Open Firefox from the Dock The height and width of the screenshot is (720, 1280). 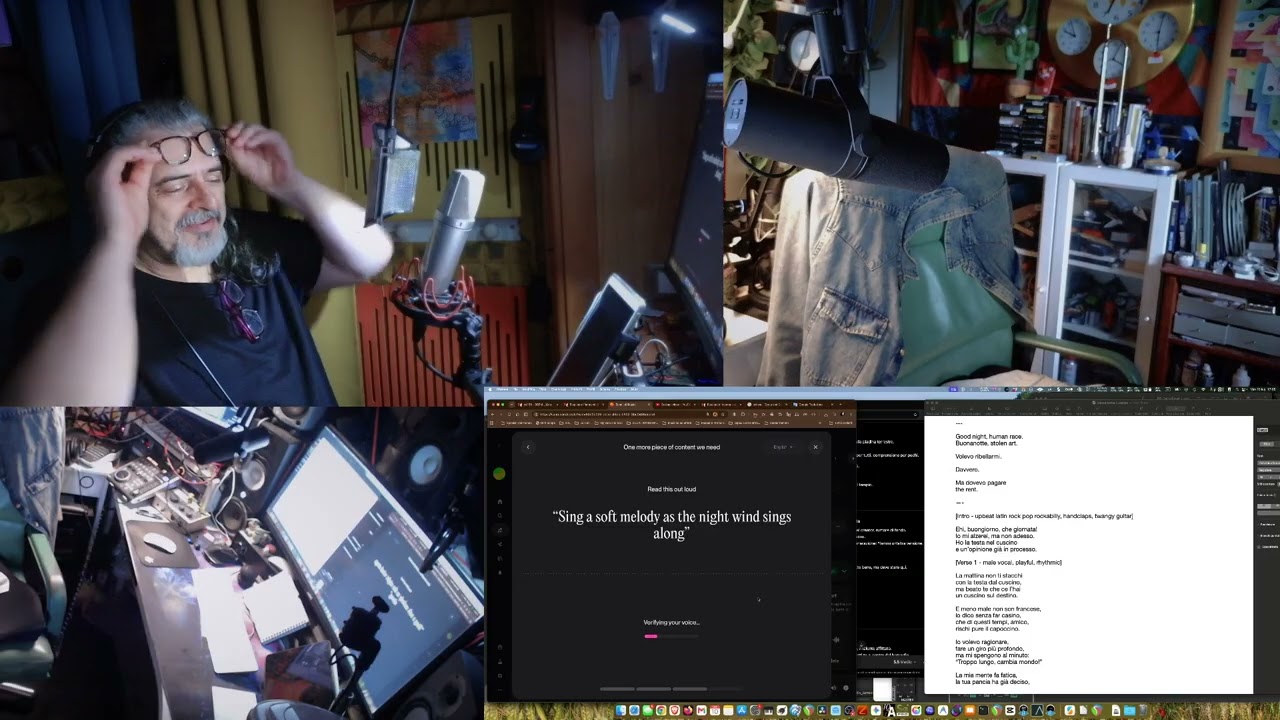pos(688,710)
